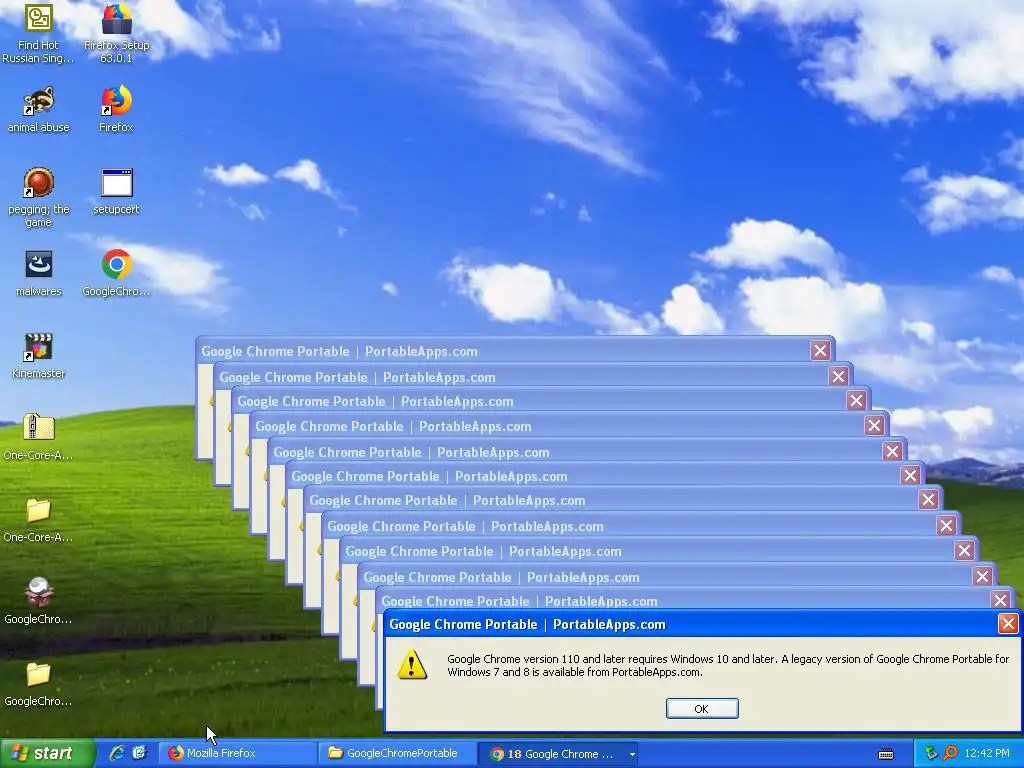Viewport: 1024px width, 768px height.
Task: Click the frontmost dialog's title bar text
Action: 527,624
